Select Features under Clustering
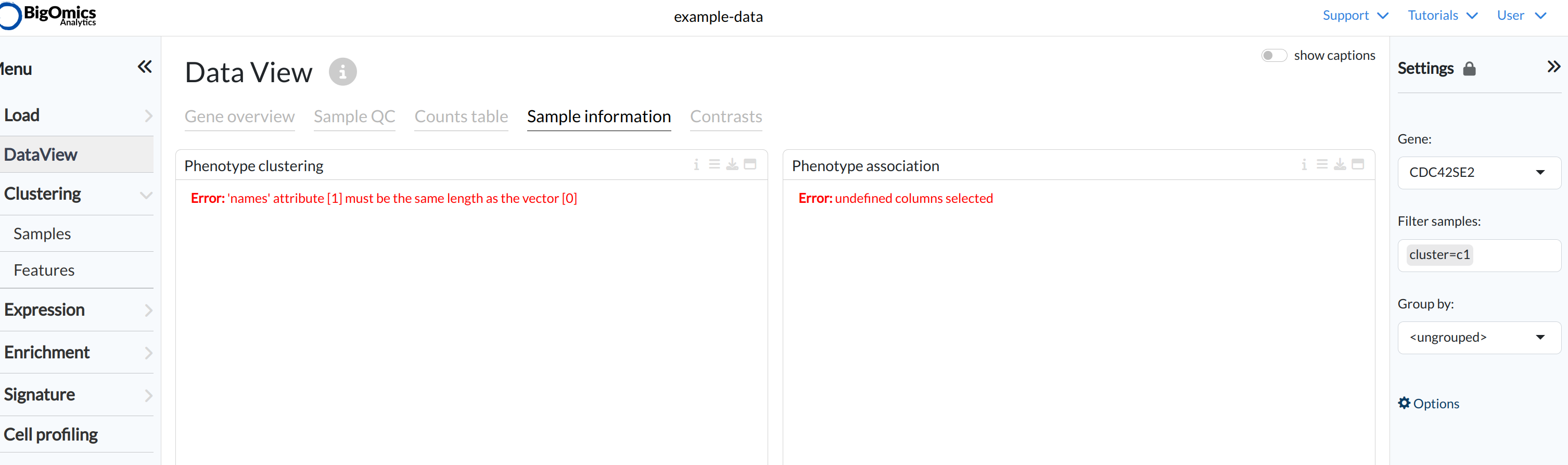 click(x=43, y=269)
